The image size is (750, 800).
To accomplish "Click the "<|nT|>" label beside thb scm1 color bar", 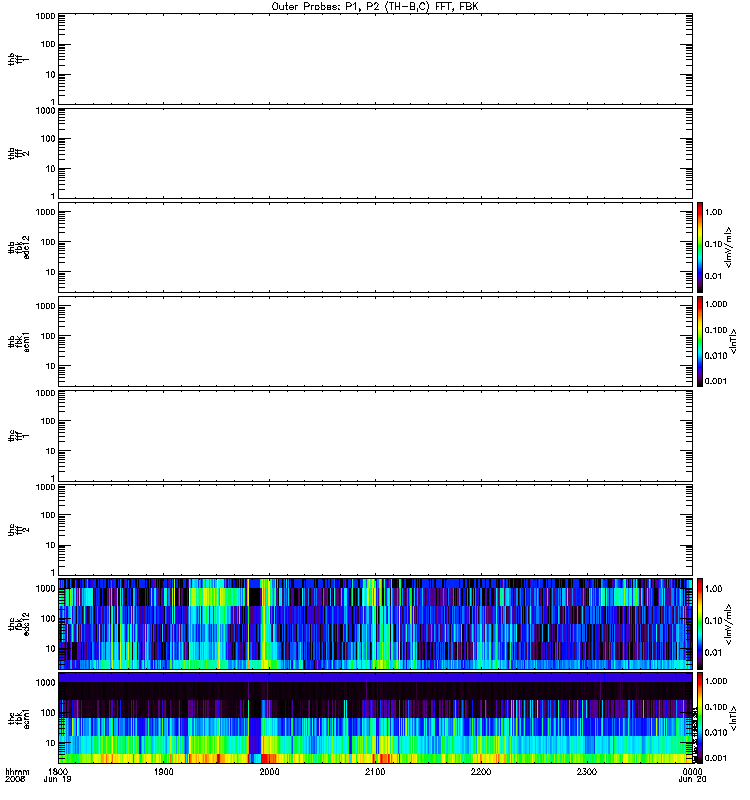I will 733,341.
